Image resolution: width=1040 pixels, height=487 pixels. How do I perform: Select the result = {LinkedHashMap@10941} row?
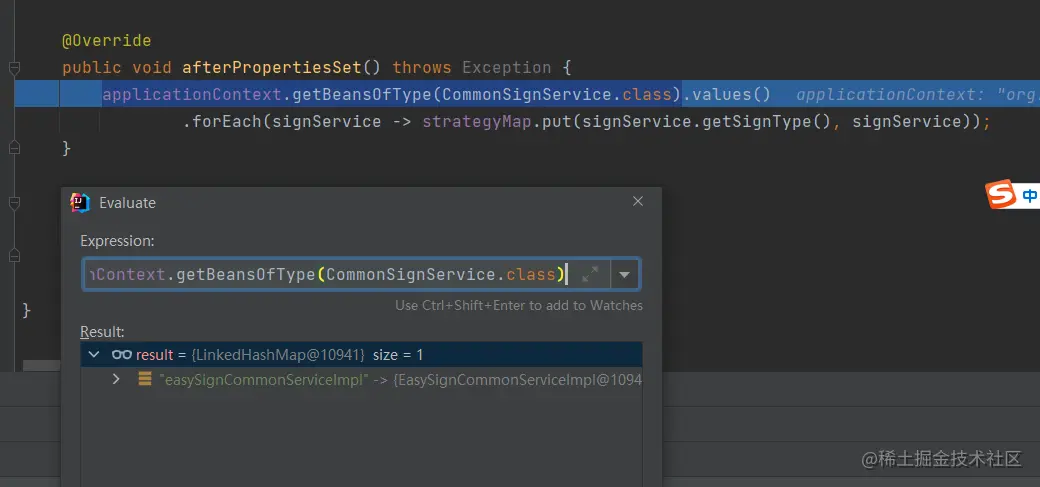[361, 355]
